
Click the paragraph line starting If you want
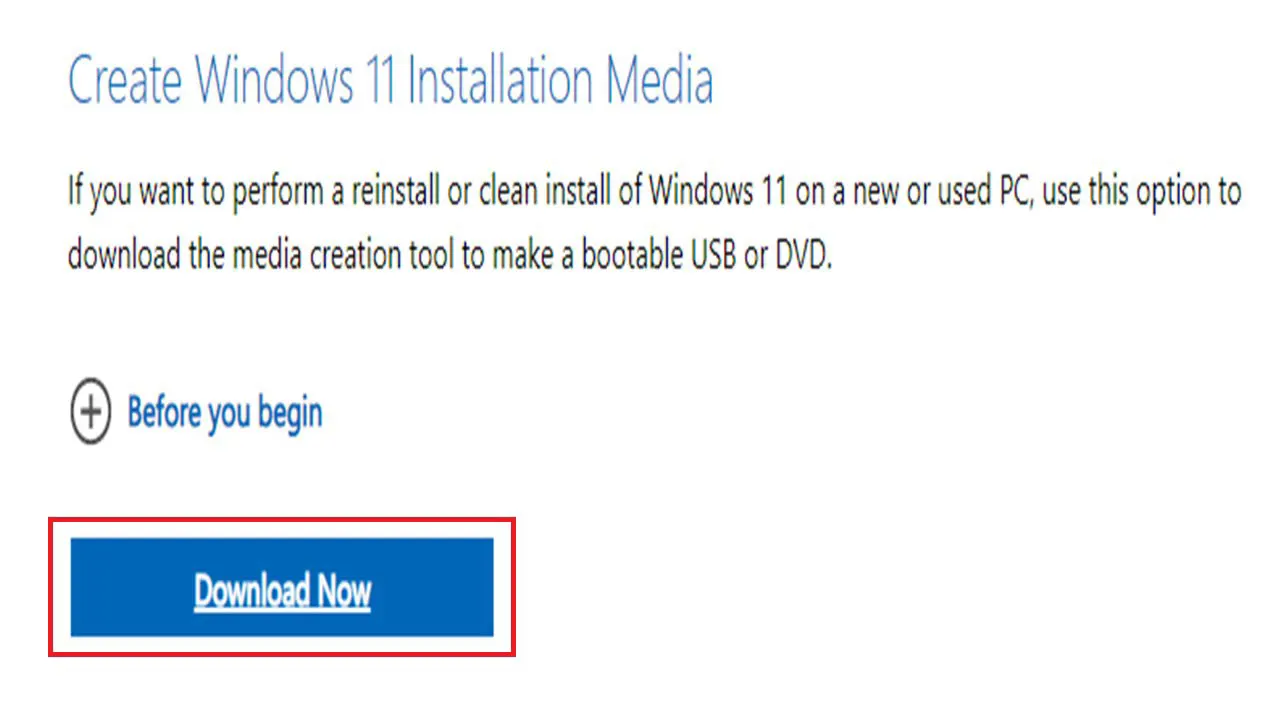[x=654, y=191]
